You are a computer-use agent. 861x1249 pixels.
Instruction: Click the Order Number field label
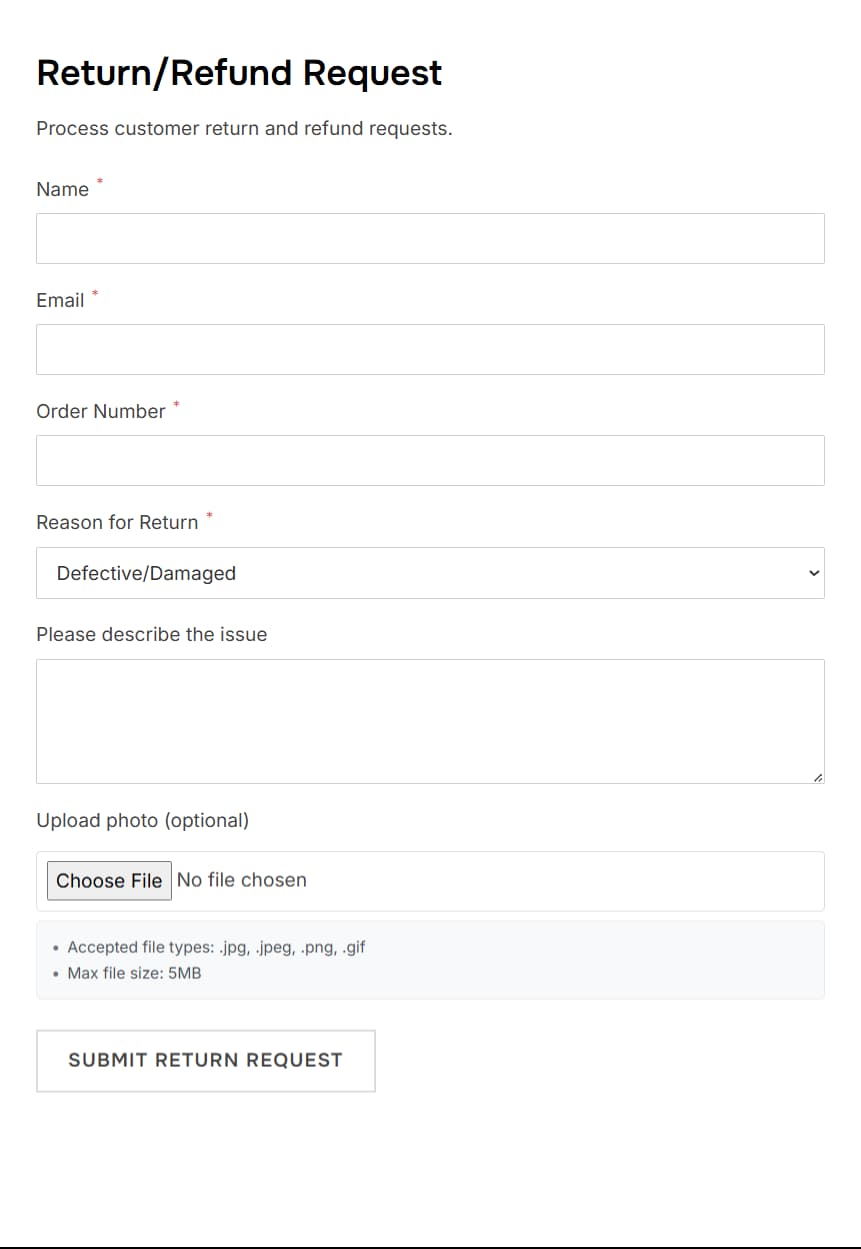pyautogui.click(x=100, y=410)
